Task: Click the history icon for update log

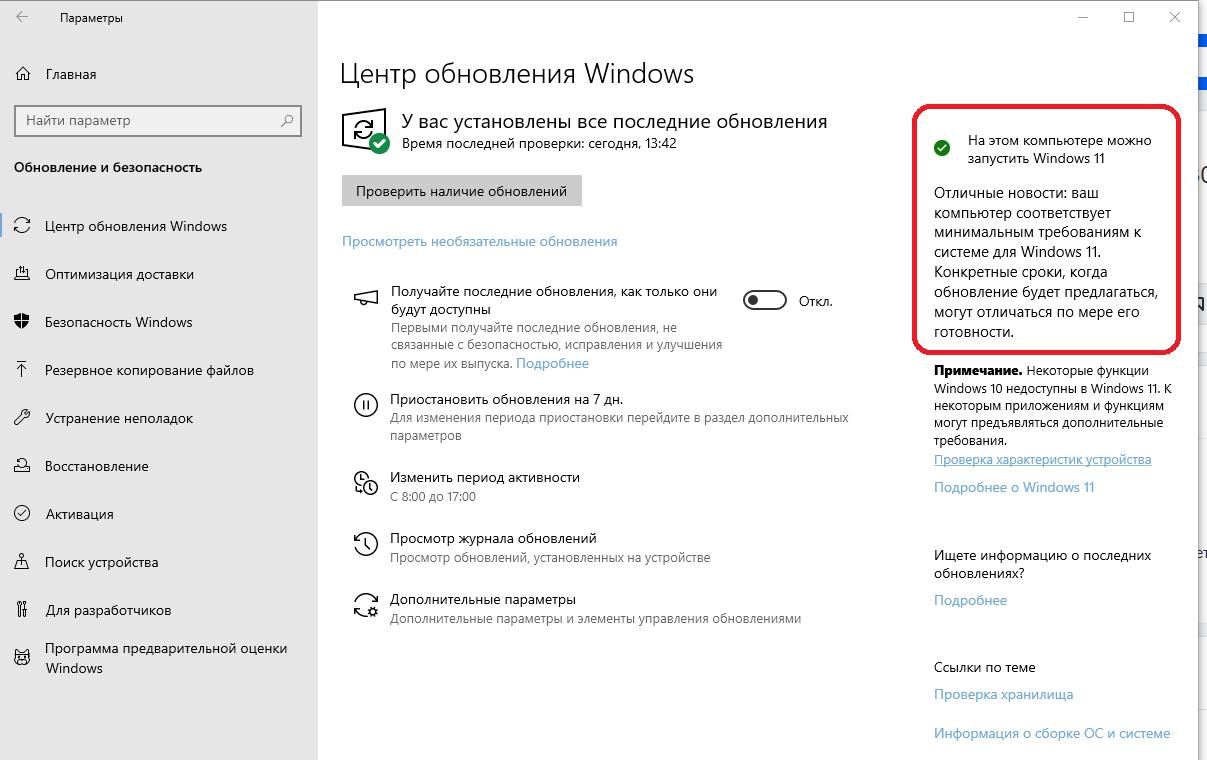Action: 366,544
